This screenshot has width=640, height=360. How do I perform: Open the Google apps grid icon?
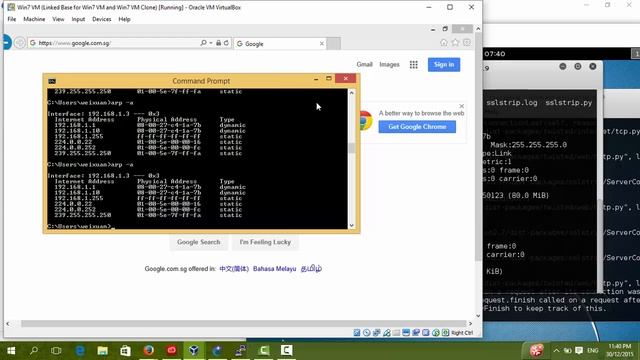tap(413, 64)
